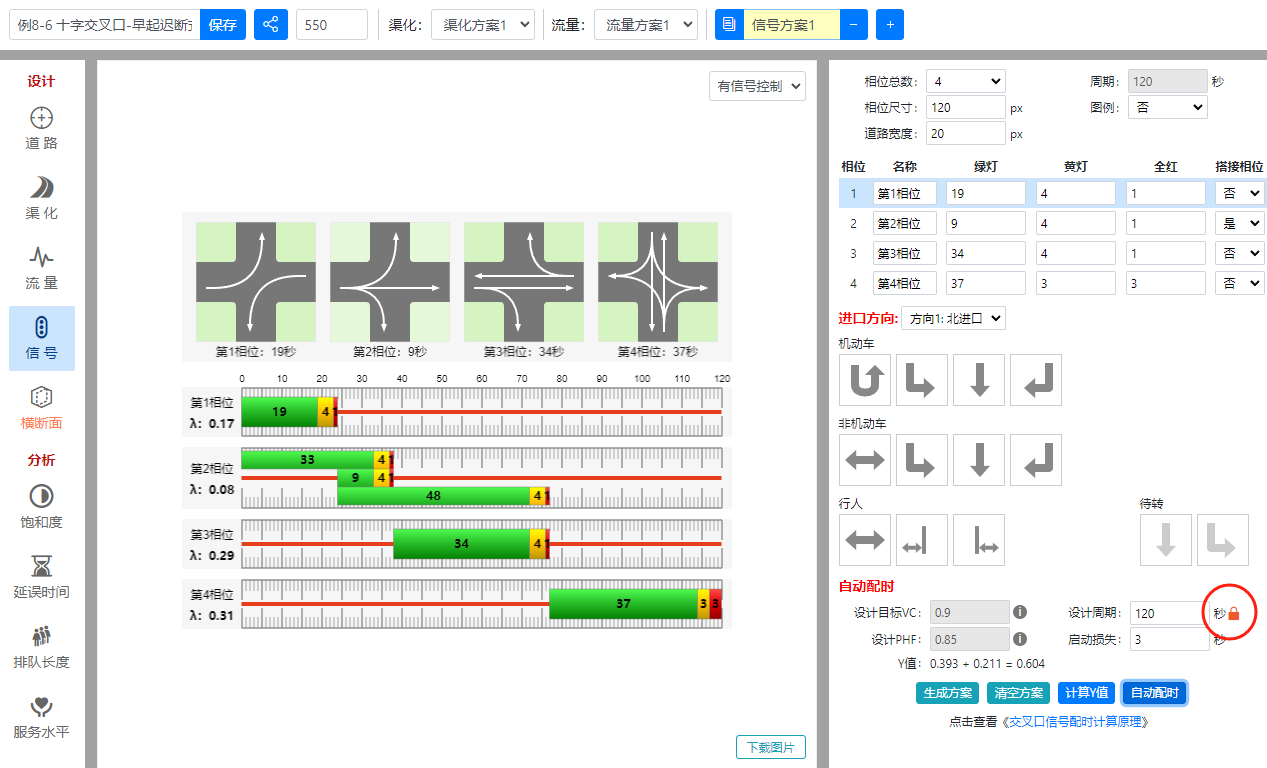Click the 下载图片 download button
This screenshot has height=768, width=1267.
click(x=771, y=747)
